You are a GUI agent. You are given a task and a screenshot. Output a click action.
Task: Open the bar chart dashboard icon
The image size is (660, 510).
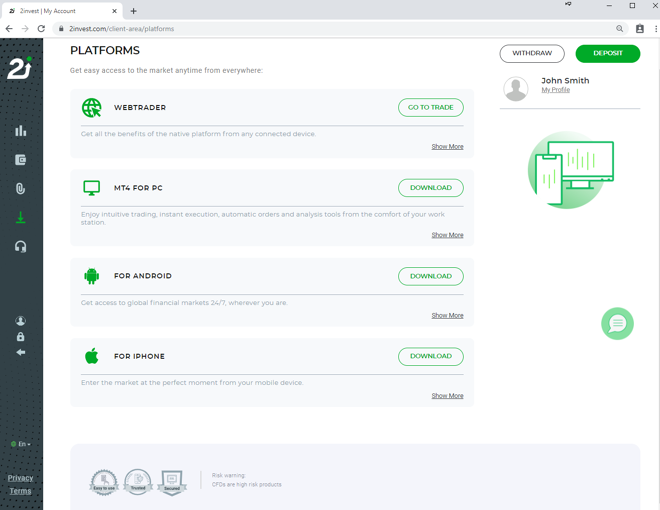[21, 131]
